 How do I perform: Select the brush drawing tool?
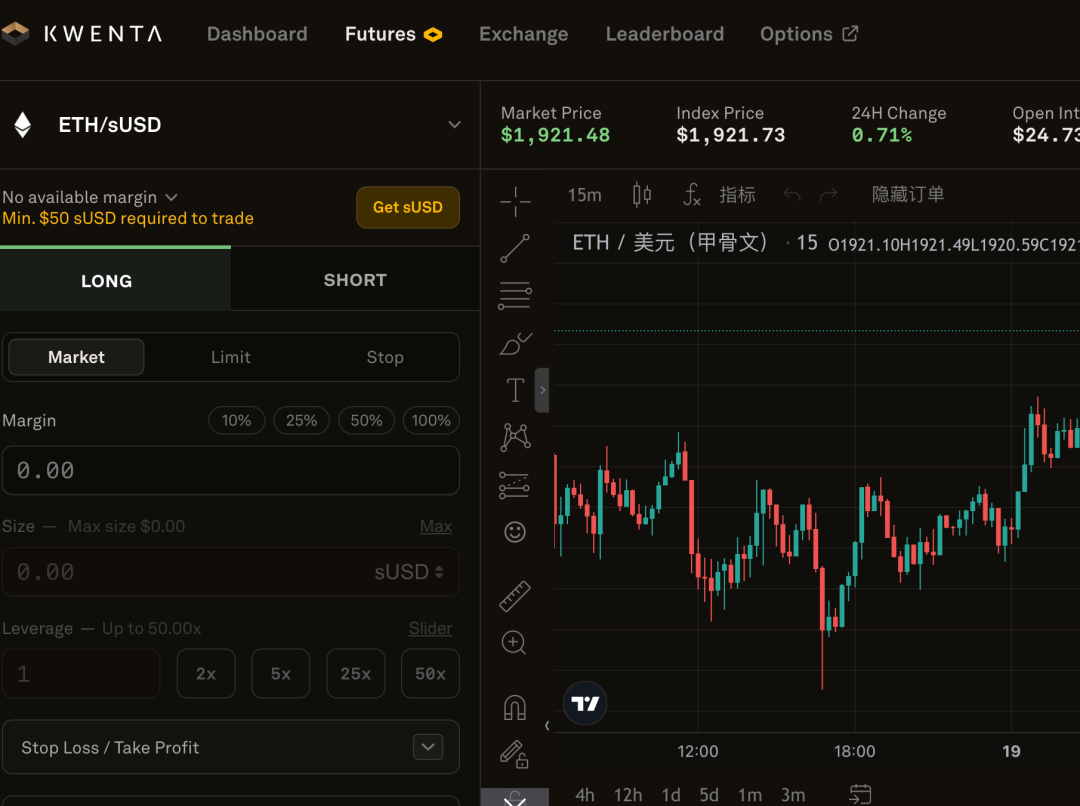(x=515, y=343)
